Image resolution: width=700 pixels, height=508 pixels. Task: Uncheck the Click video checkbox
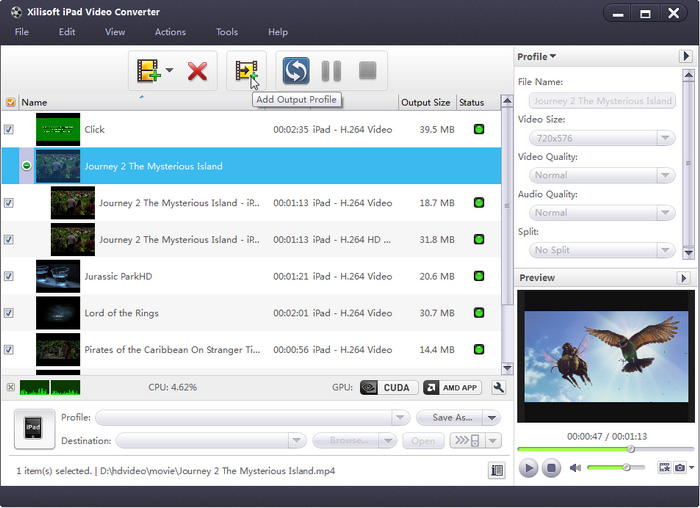[8, 129]
